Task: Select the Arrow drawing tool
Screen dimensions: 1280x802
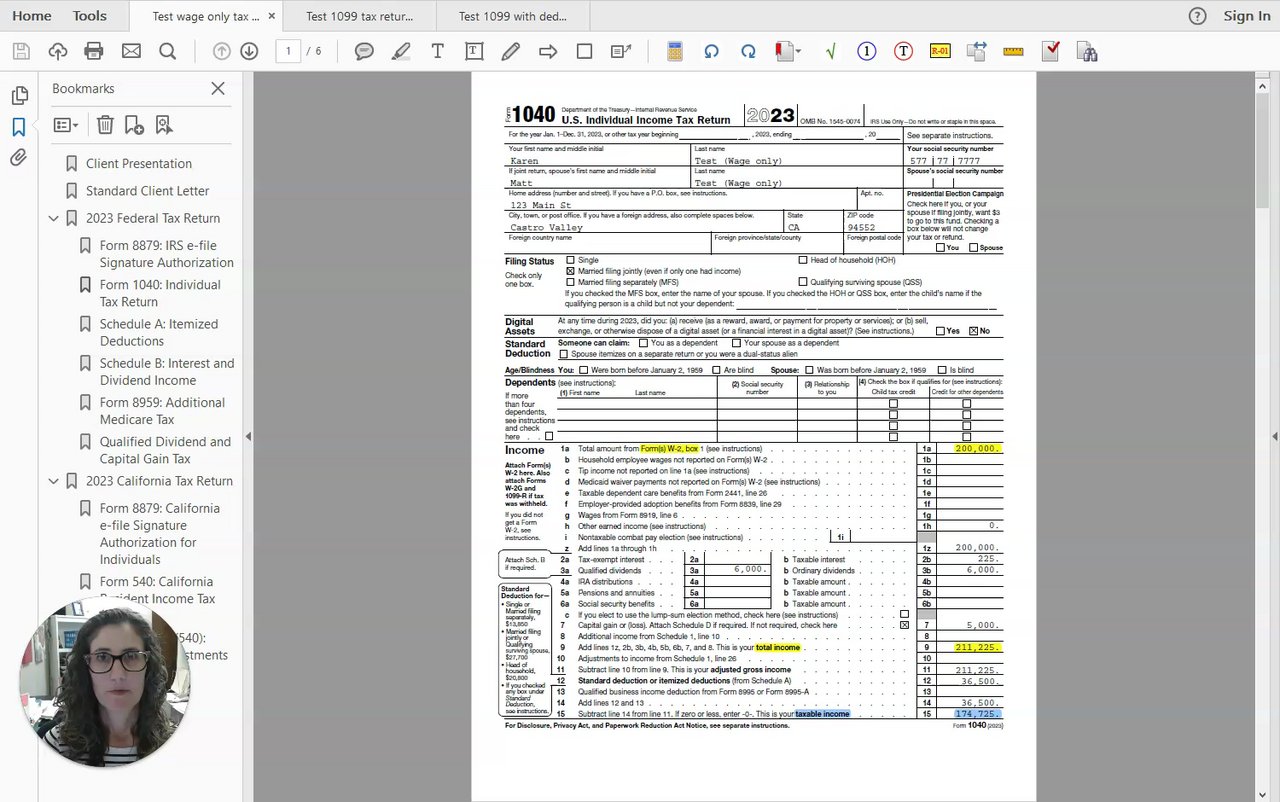Action: point(548,51)
